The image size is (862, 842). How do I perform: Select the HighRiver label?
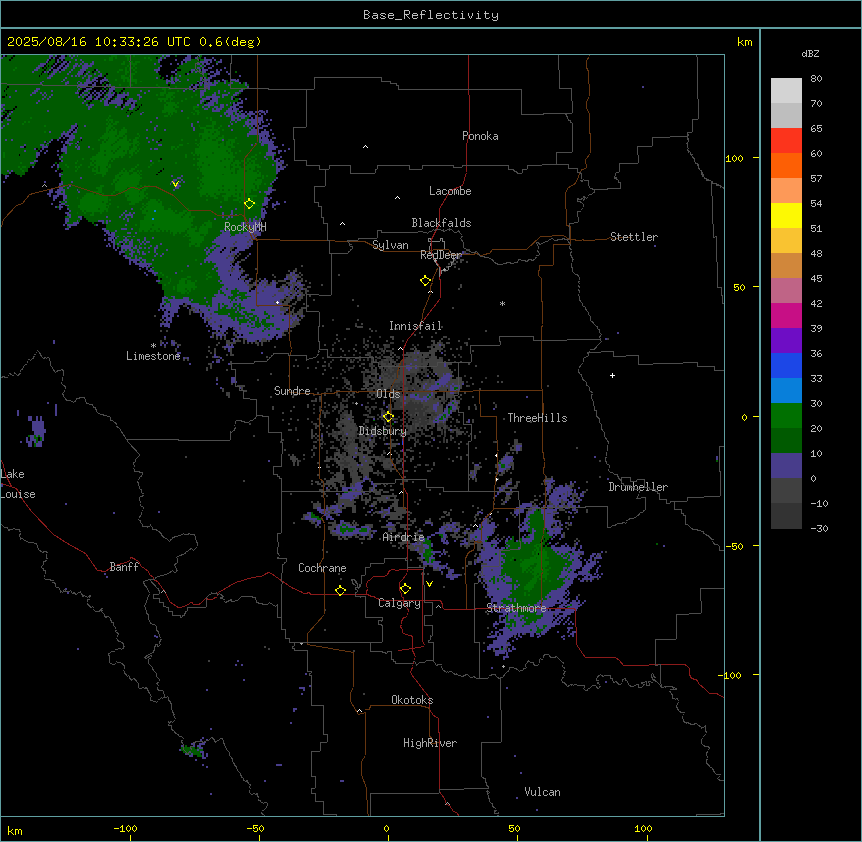430,743
